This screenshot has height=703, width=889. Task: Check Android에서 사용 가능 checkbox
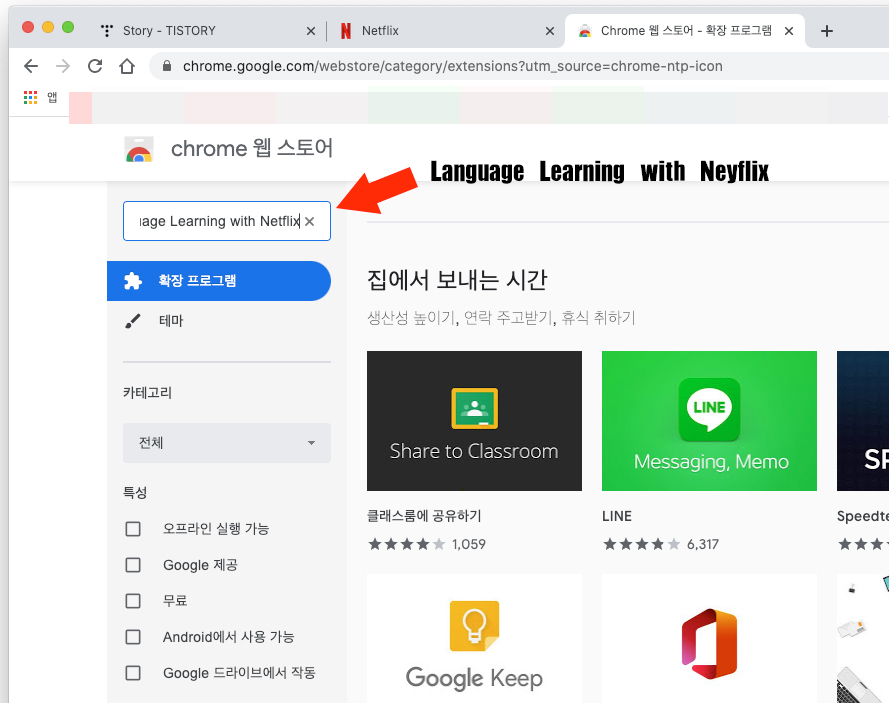pyautogui.click(x=133, y=637)
